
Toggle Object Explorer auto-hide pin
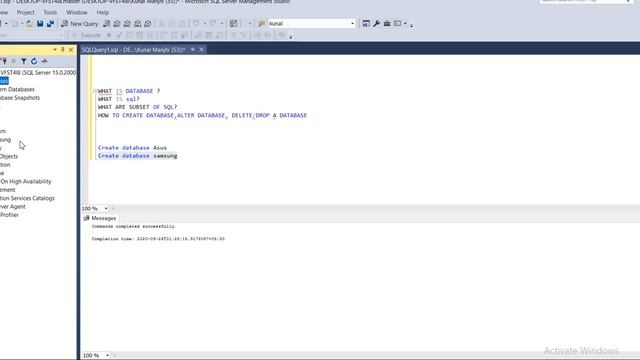(x=62, y=49)
